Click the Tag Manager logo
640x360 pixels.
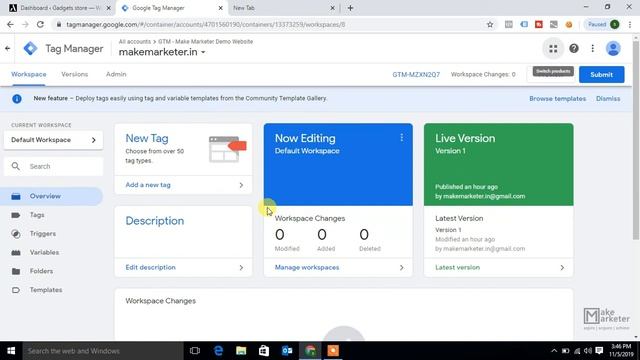click(x=30, y=49)
